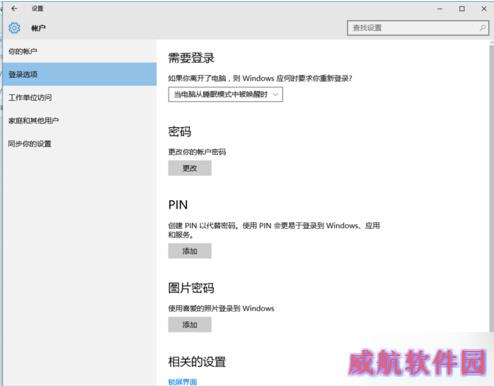Go to 家庭和其他用户
Image resolution: width=494 pixels, height=386 pixels.
[79, 120]
